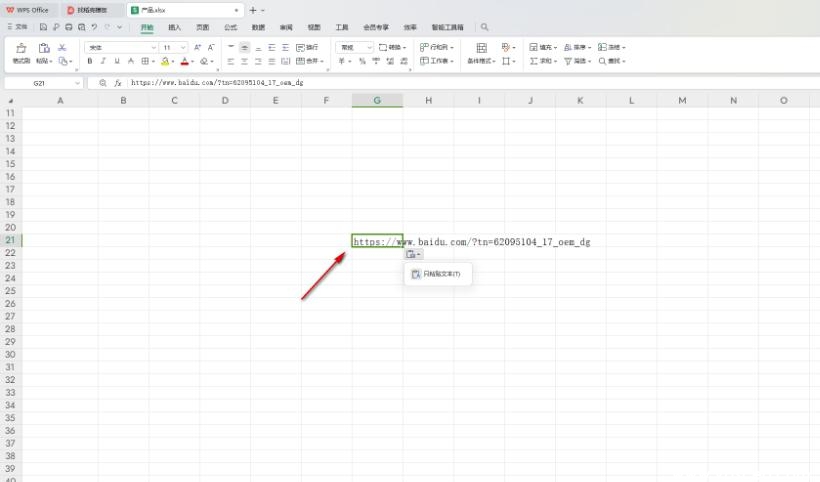Click the Save icon in quick toolbar

click(x=43, y=27)
